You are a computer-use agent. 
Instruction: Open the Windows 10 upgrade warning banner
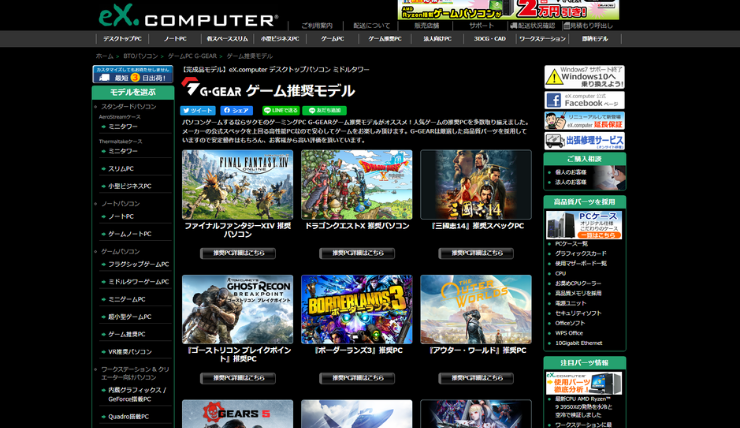coord(584,77)
